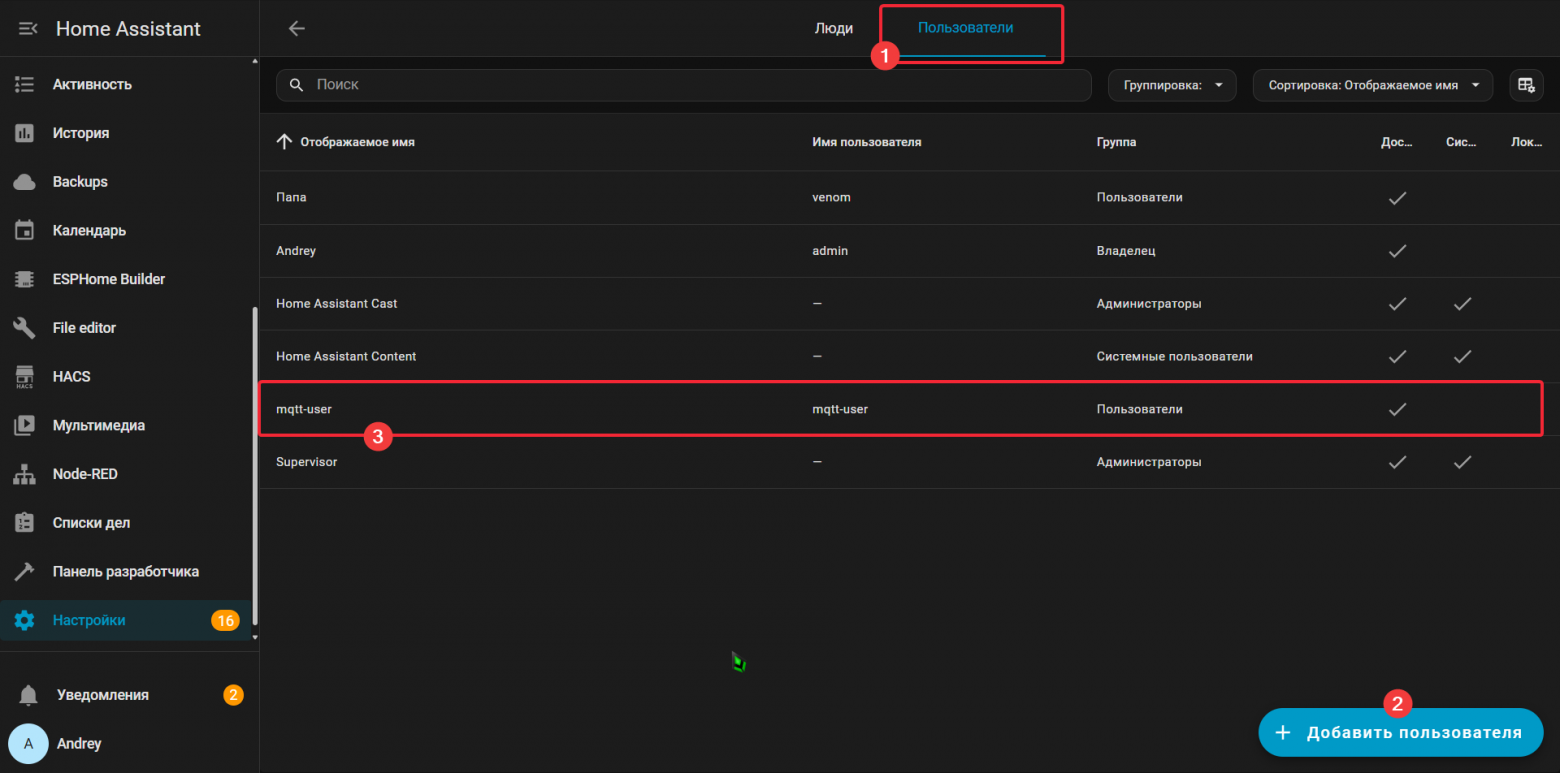Switch to the Пользователи tab
Screen dimensions: 1560x773
click(965, 28)
